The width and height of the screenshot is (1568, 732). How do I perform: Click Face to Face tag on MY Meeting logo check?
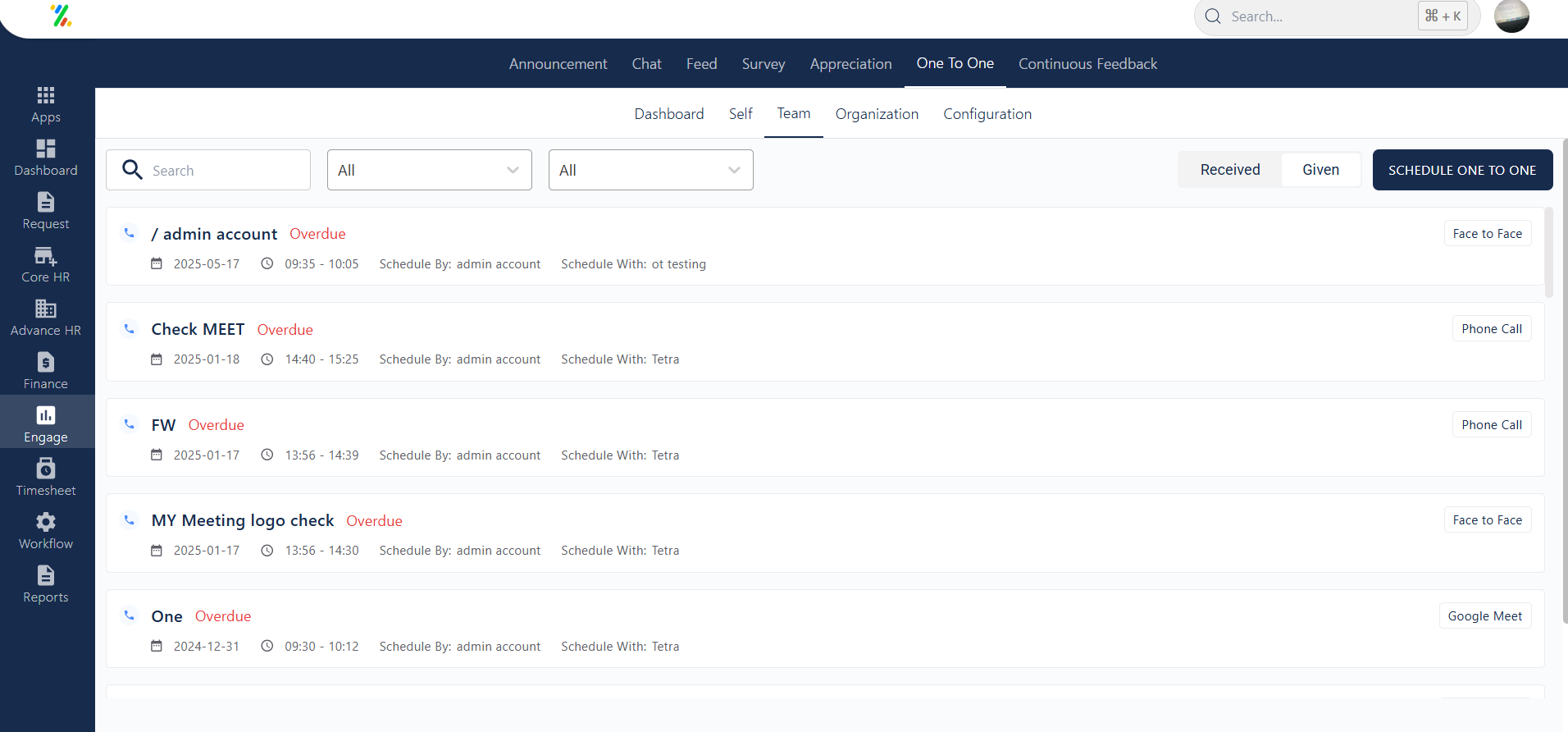click(1488, 520)
